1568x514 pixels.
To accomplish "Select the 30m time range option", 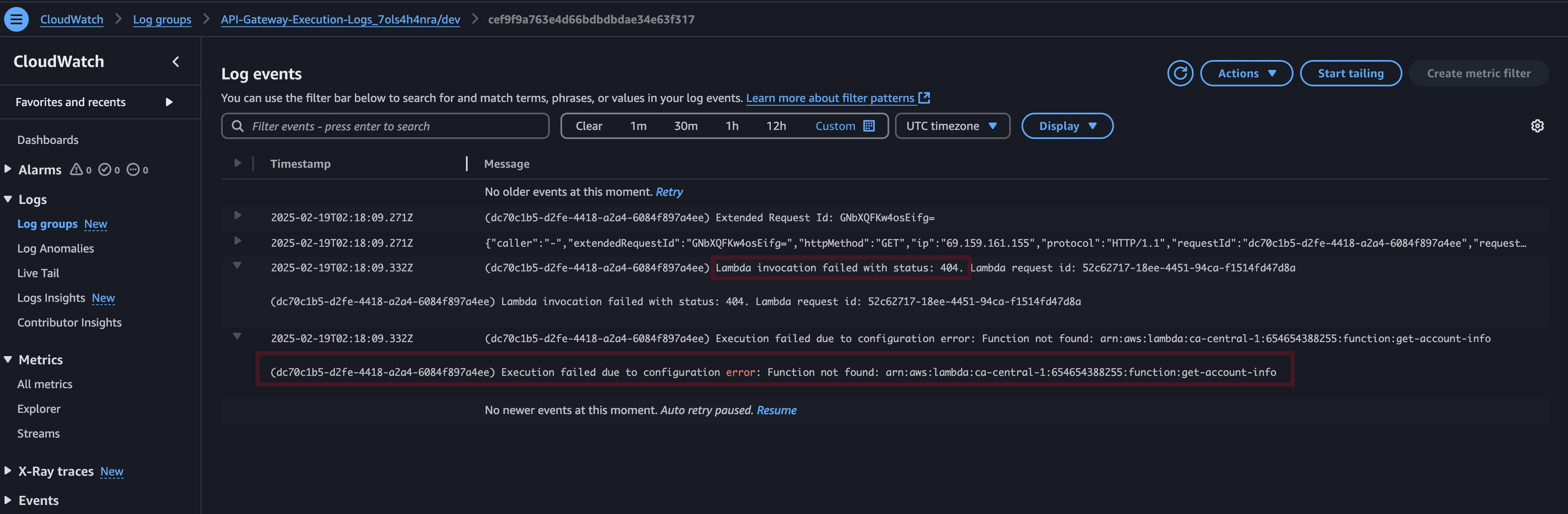I will click(685, 126).
